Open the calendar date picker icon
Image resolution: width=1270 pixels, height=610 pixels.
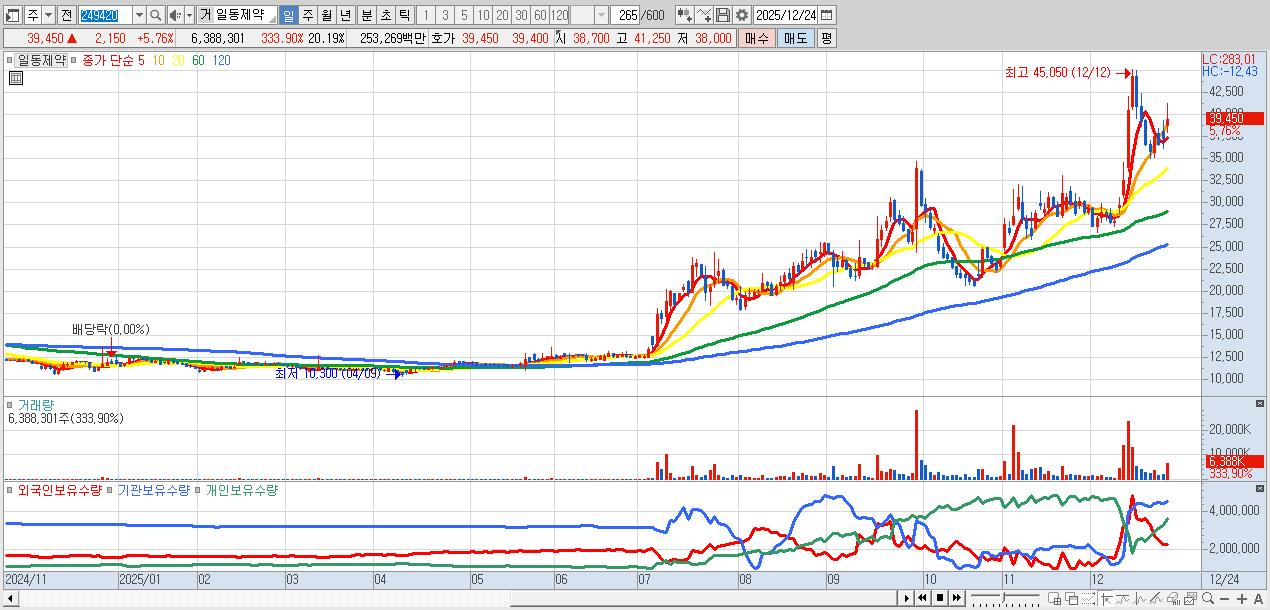point(825,15)
